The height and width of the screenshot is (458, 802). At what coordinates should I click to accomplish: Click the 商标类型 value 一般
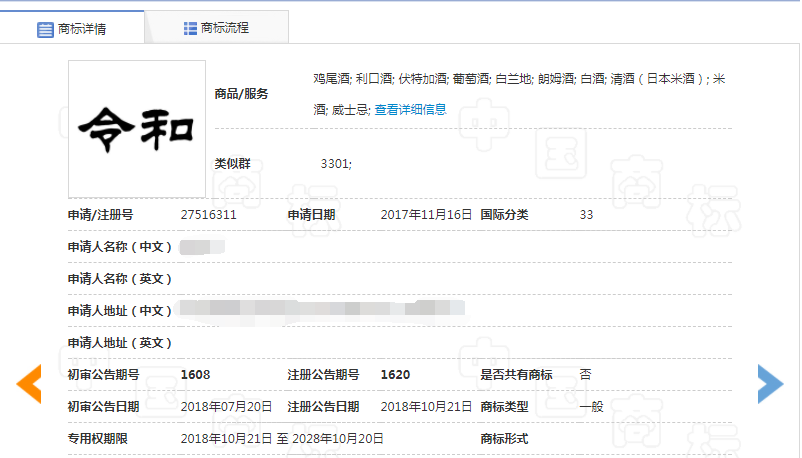point(591,407)
